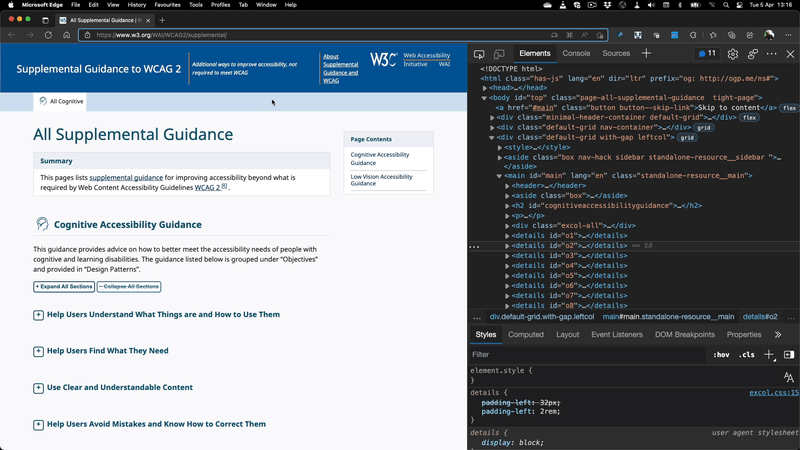Open the Layout tab

click(567, 335)
